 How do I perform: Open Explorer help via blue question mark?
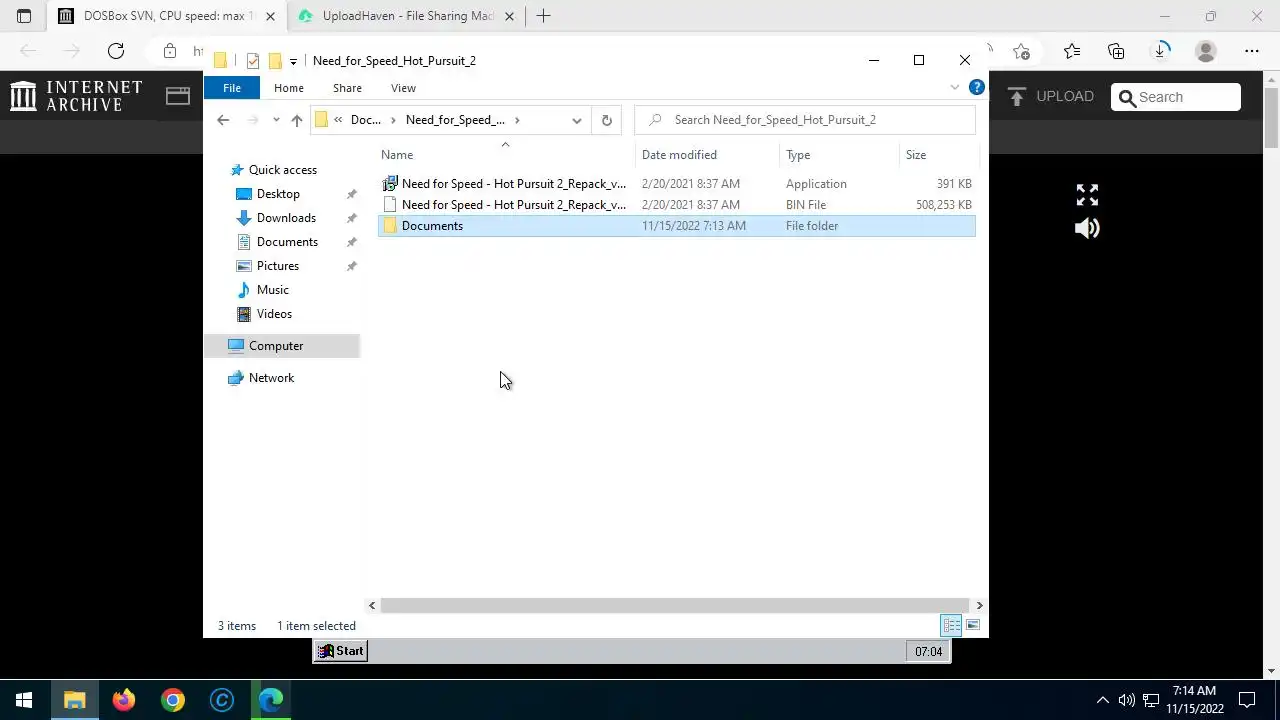pos(977,88)
